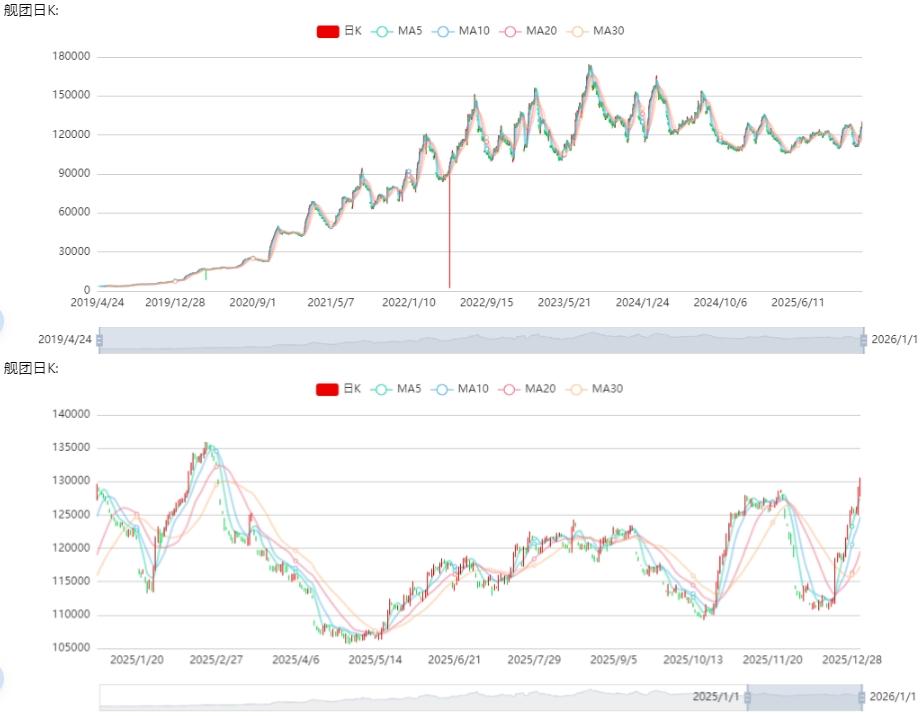Hide the MA5 line in the bottom chart
923x716 pixels.
(x=380, y=389)
